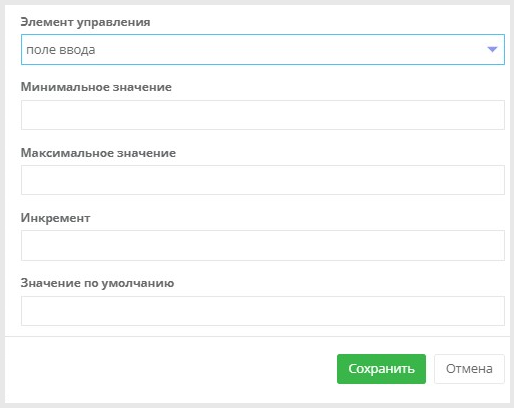
Task: Click the 'Значение по умолчанию' input field
Action: pos(263,311)
